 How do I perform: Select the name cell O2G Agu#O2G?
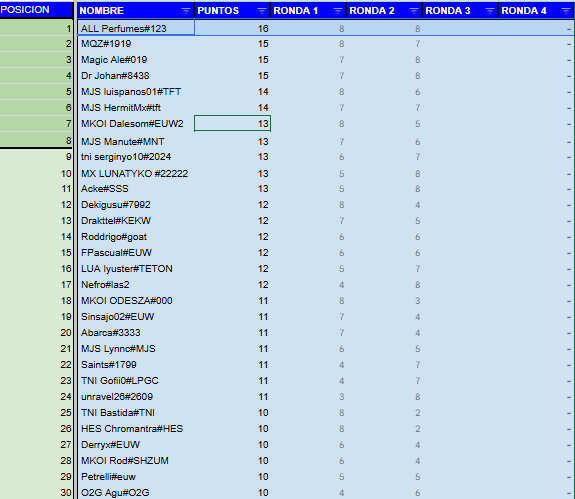tap(136, 492)
